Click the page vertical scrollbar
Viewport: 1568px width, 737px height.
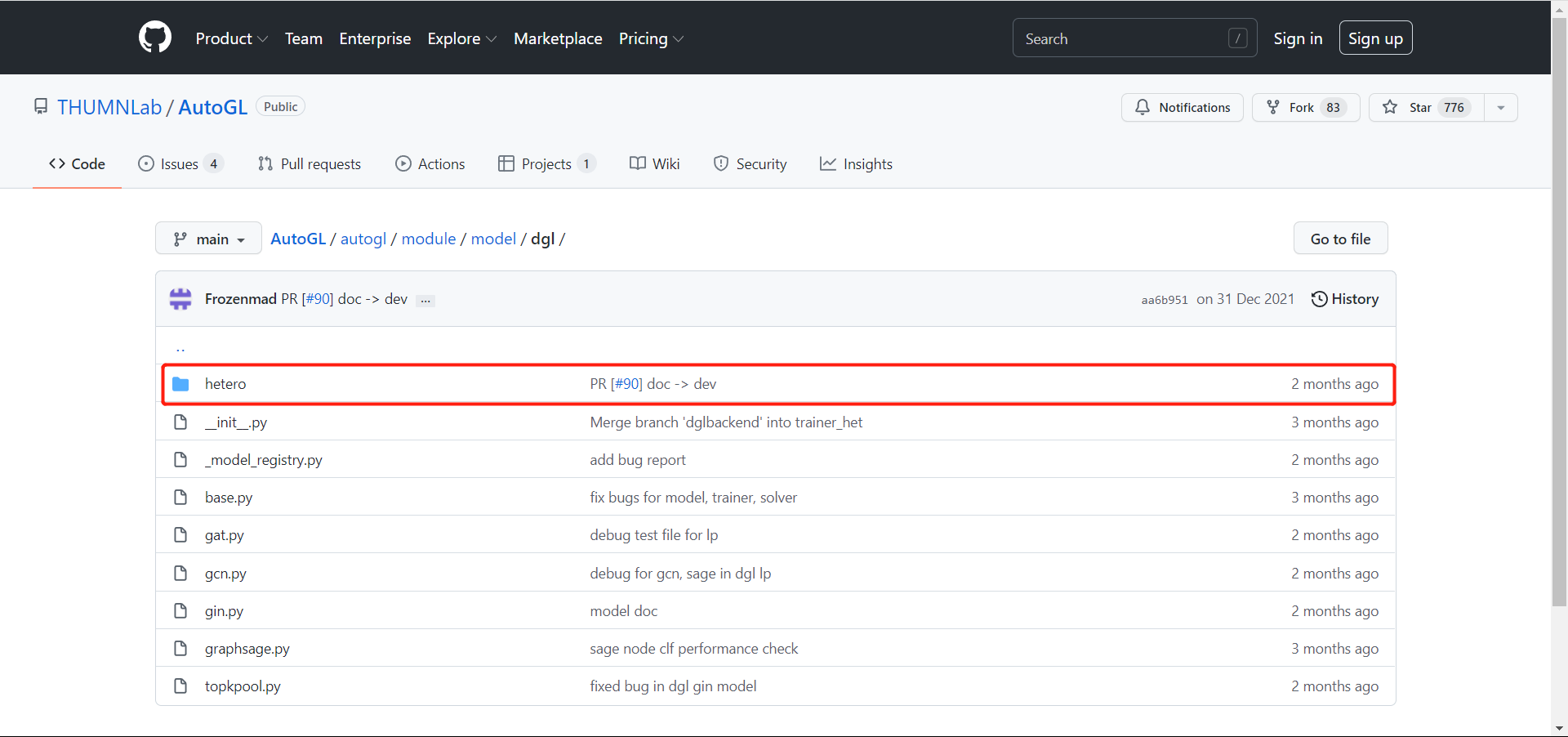[1559, 310]
